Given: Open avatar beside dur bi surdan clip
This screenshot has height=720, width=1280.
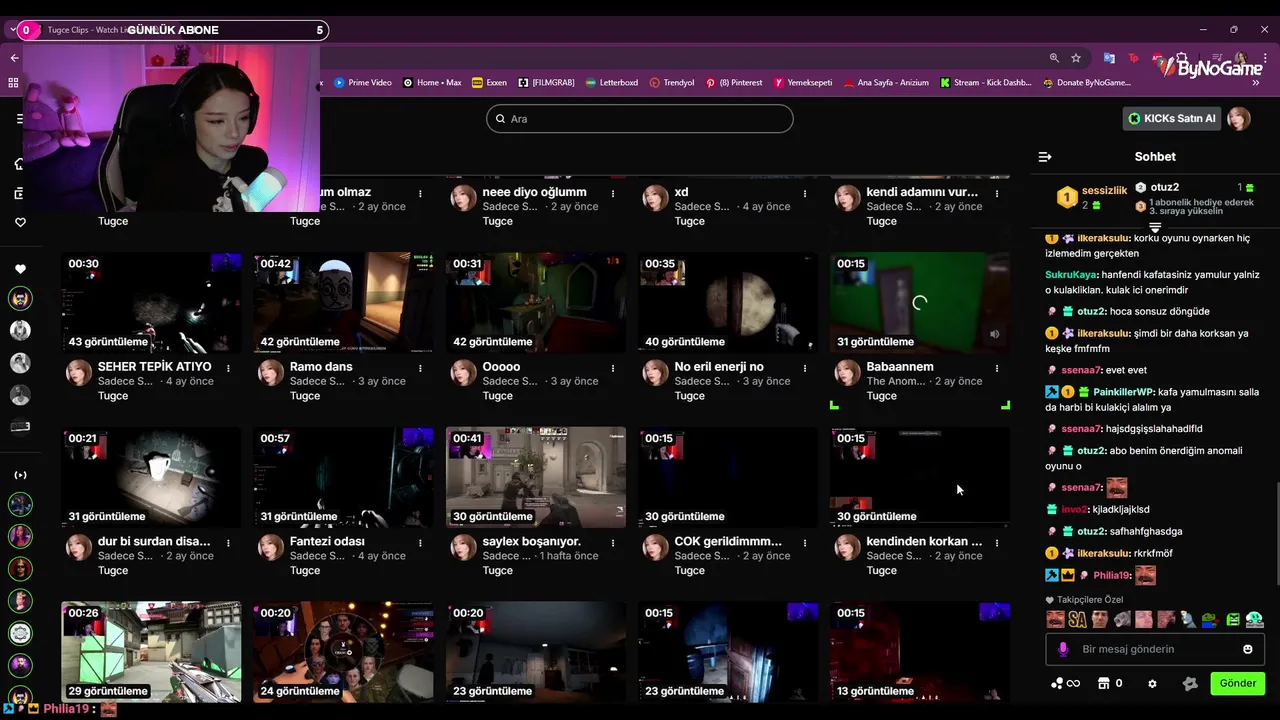Looking at the screenshot, I should [x=79, y=549].
